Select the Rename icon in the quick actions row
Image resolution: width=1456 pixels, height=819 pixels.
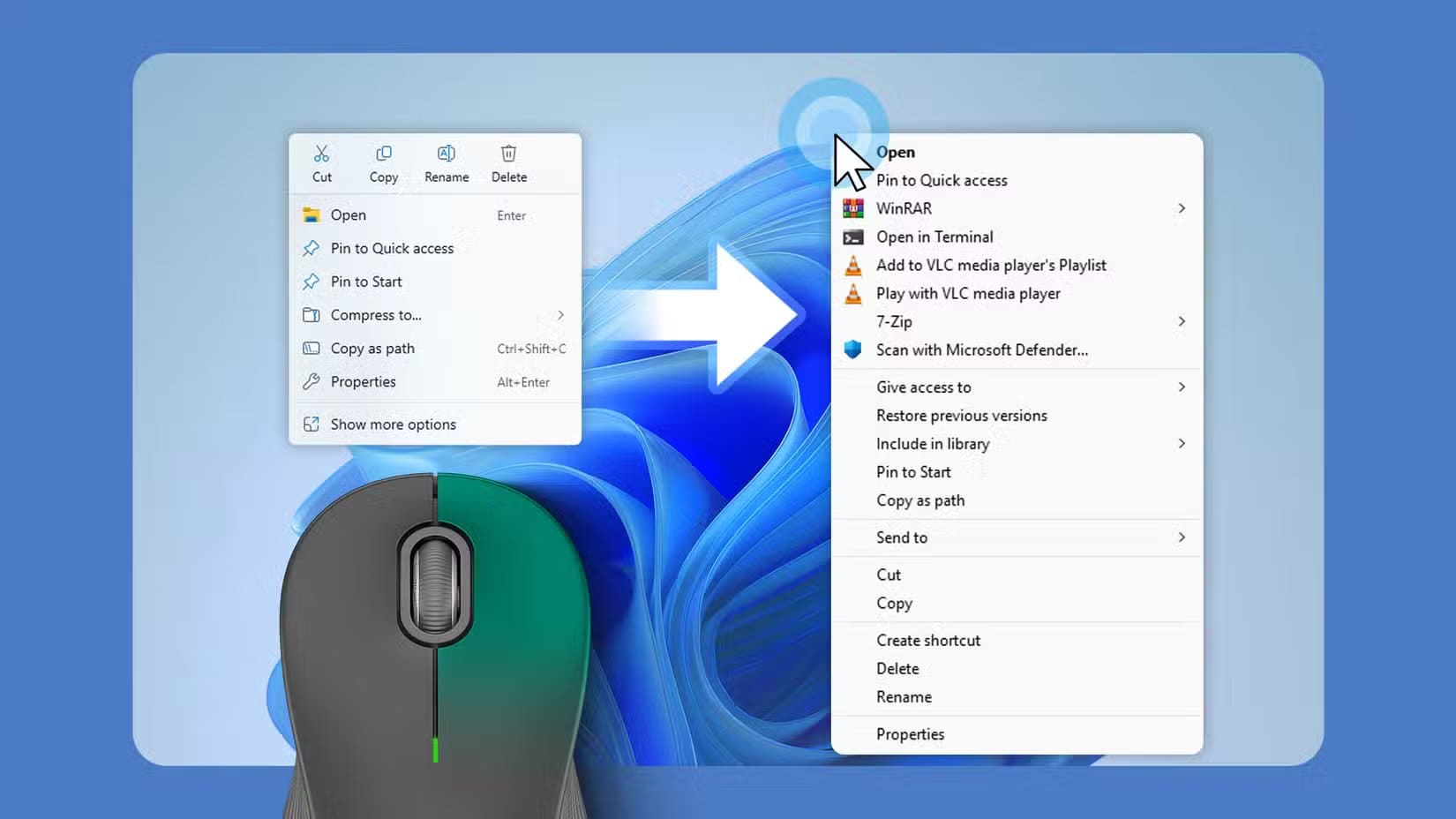pos(447,153)
